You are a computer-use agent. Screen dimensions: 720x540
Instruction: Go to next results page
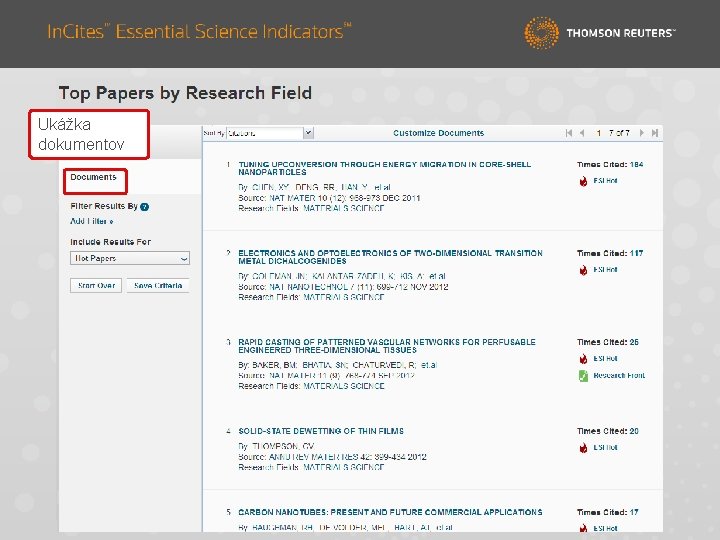641,133
